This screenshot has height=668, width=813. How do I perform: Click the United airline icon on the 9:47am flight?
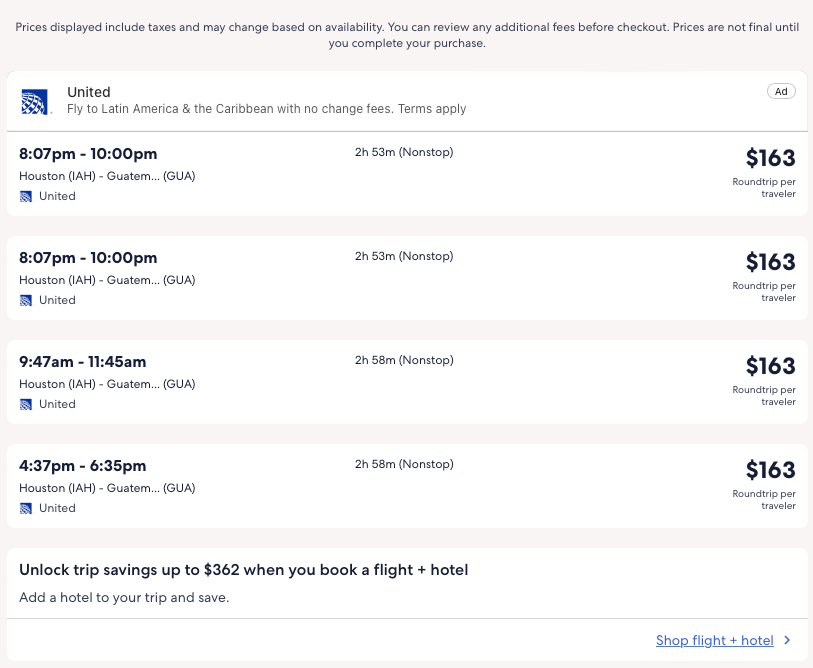click(26, 404)
